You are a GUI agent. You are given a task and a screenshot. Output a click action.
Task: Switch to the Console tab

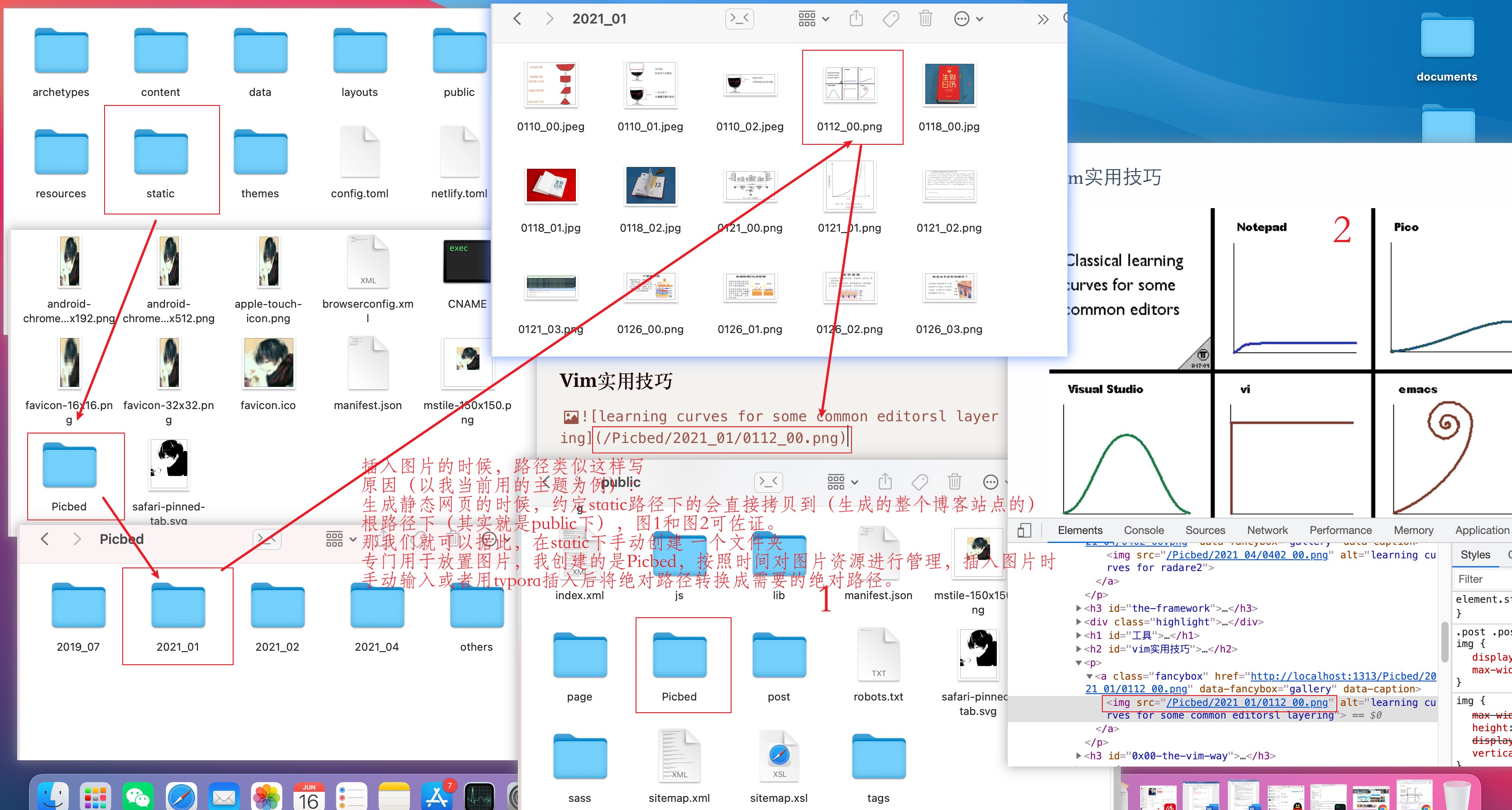1144,530
